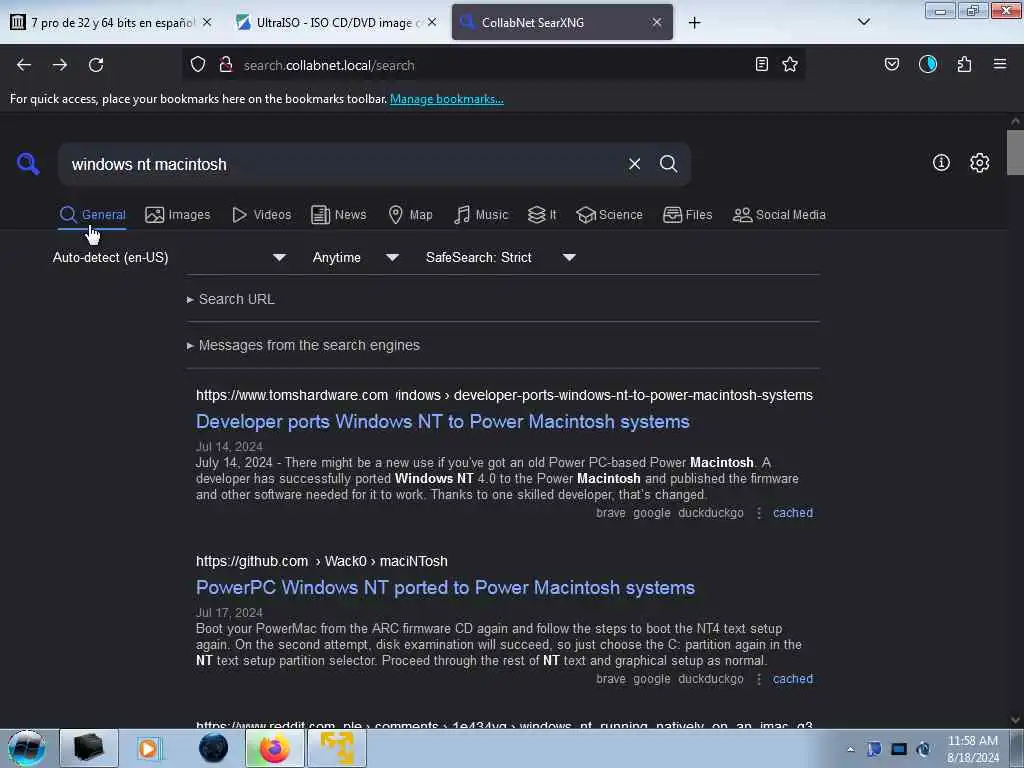Open the extensions puzzle icon
This screenshot has height=768, width=1024.
pyautogui.click(x=965, y=64)
